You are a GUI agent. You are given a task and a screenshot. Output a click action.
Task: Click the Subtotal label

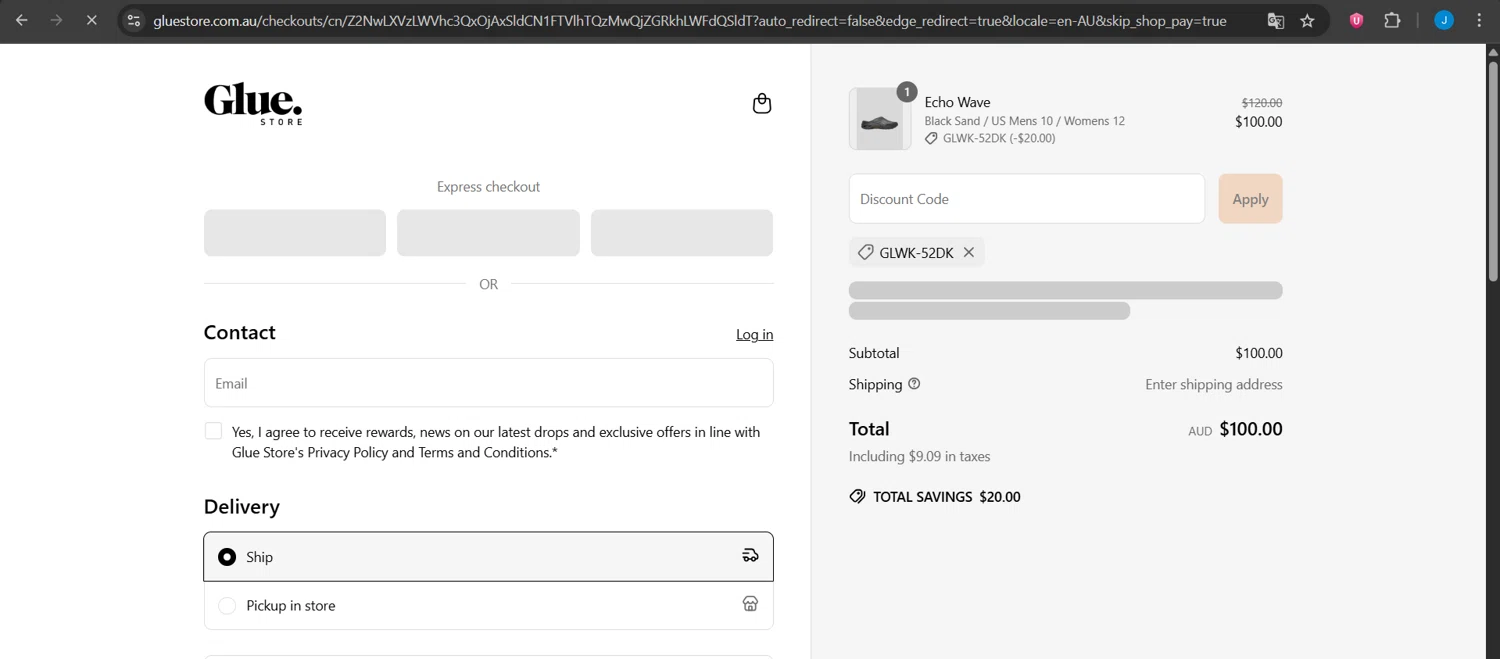coord(874,353)
